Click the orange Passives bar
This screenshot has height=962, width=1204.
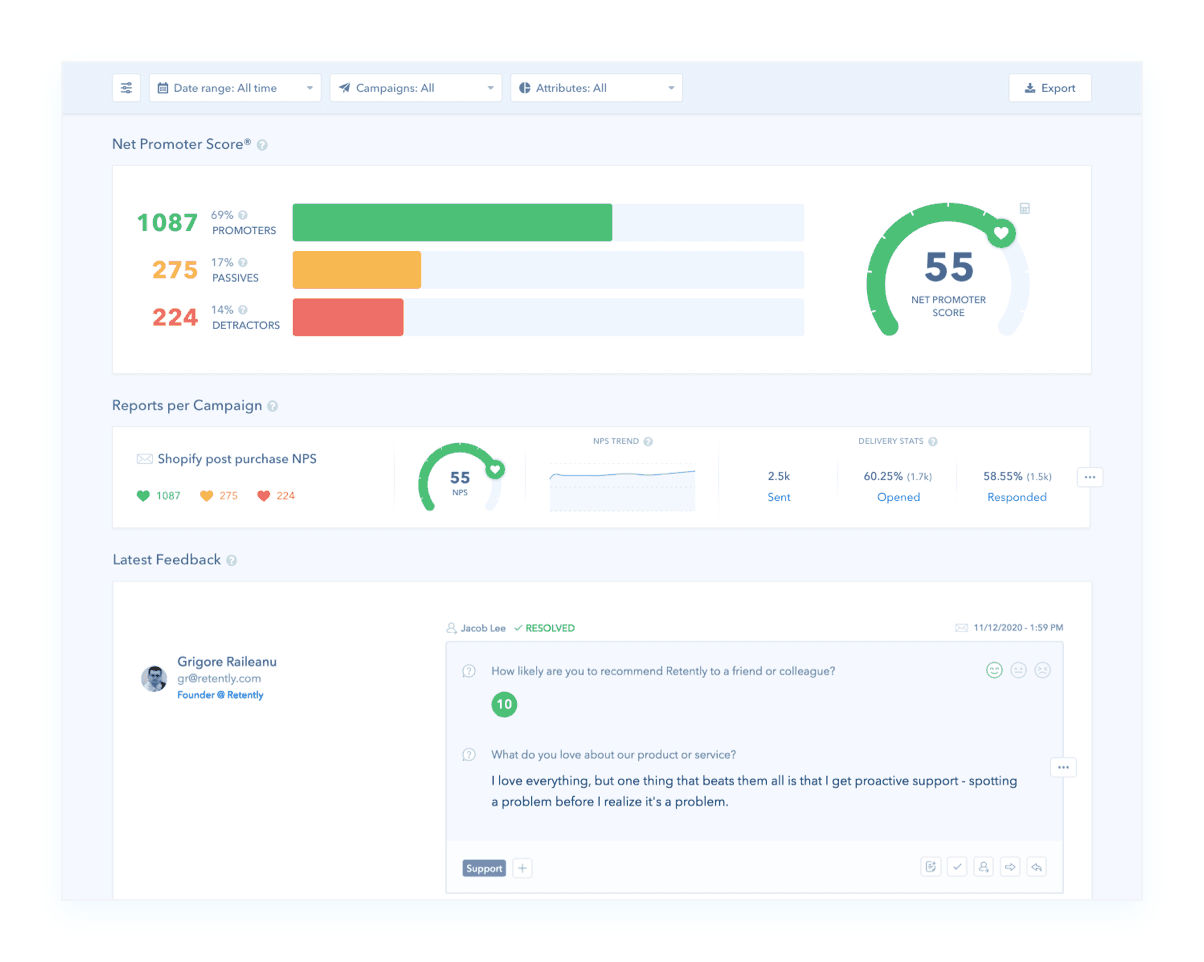coord(357,270)
